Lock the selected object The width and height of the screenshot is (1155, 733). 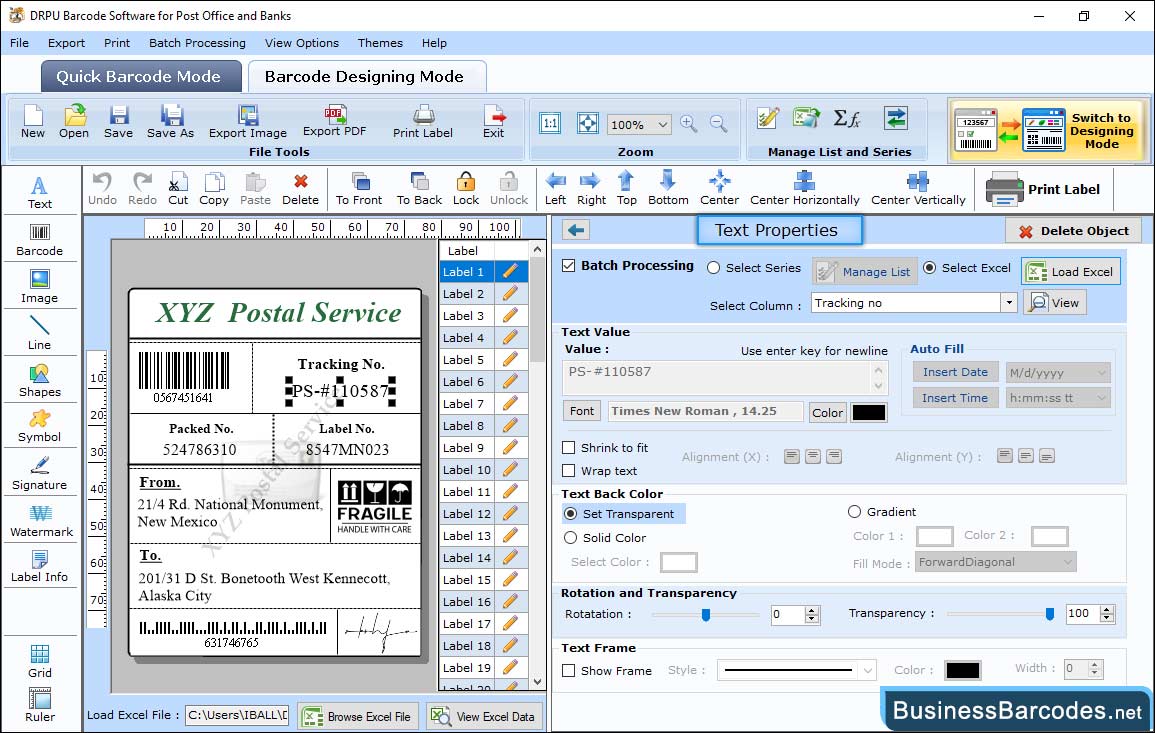[466, 189]
